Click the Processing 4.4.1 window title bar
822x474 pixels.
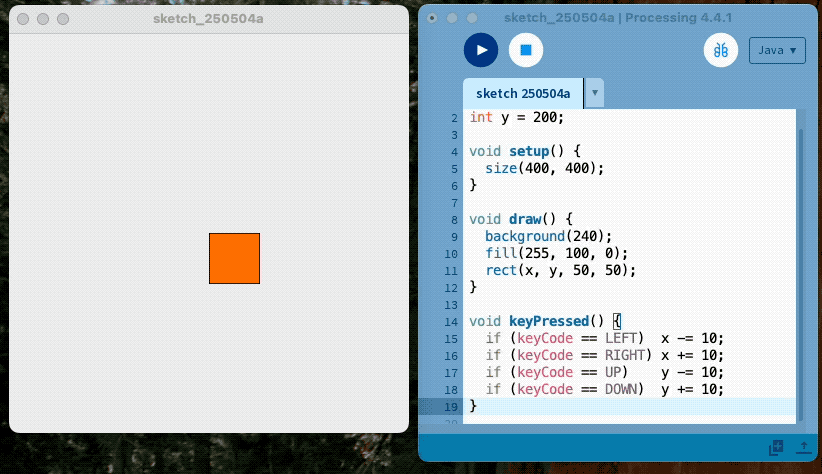pyautogui.click(x=618, y=18)
